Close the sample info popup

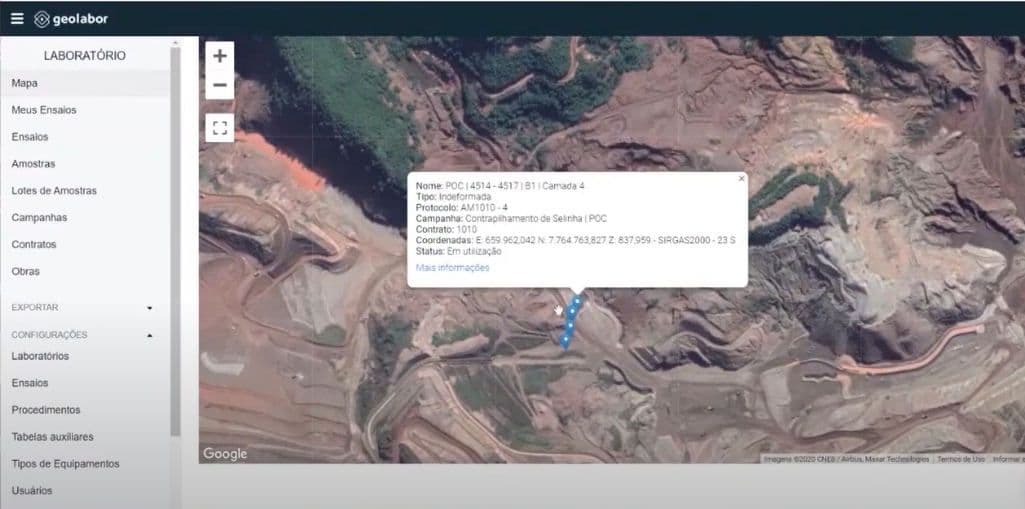741,179
